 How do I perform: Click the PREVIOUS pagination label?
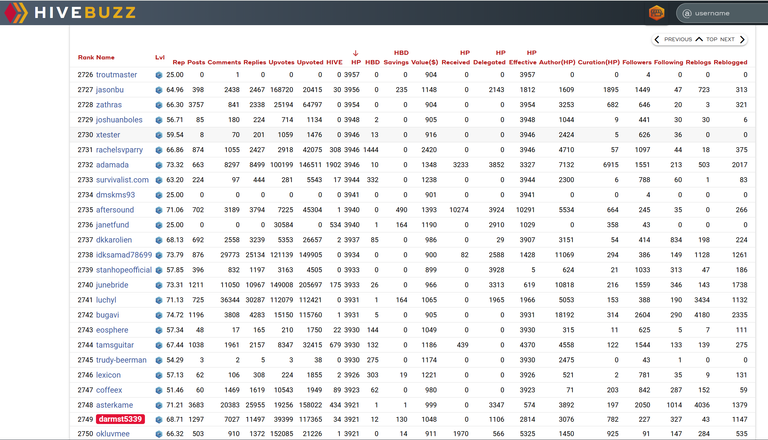tap(678, 39)
